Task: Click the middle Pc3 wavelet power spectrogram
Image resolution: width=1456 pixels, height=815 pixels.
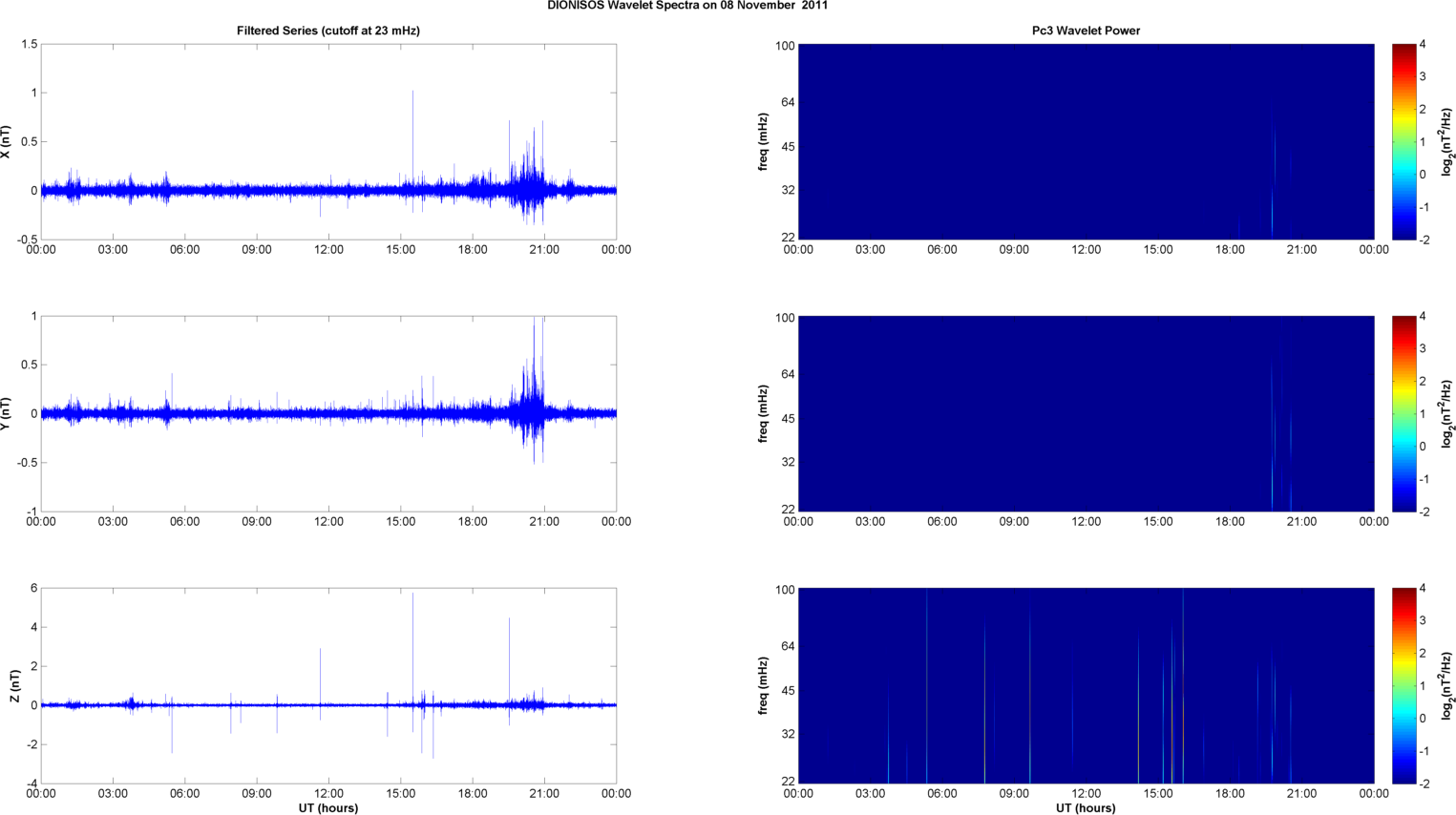Action: click(1086, 413)
